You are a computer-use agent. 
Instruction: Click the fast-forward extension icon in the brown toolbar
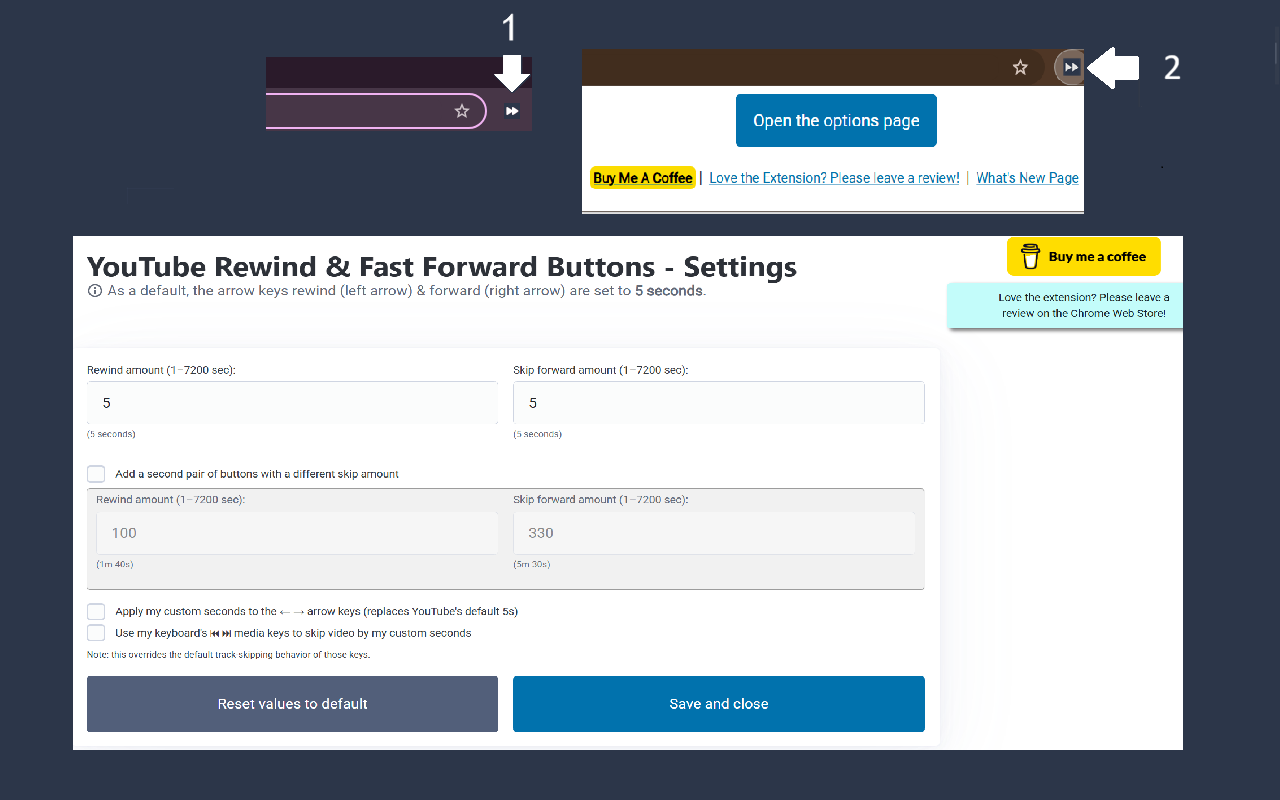coord(1071,67)
